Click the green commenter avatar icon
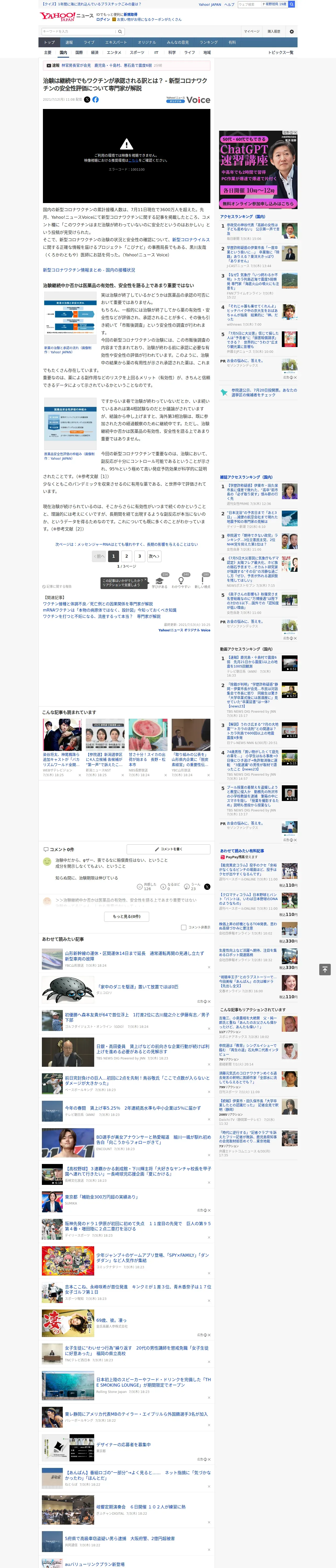Viewport: 336px width, 1568px height. pos(47,861)
